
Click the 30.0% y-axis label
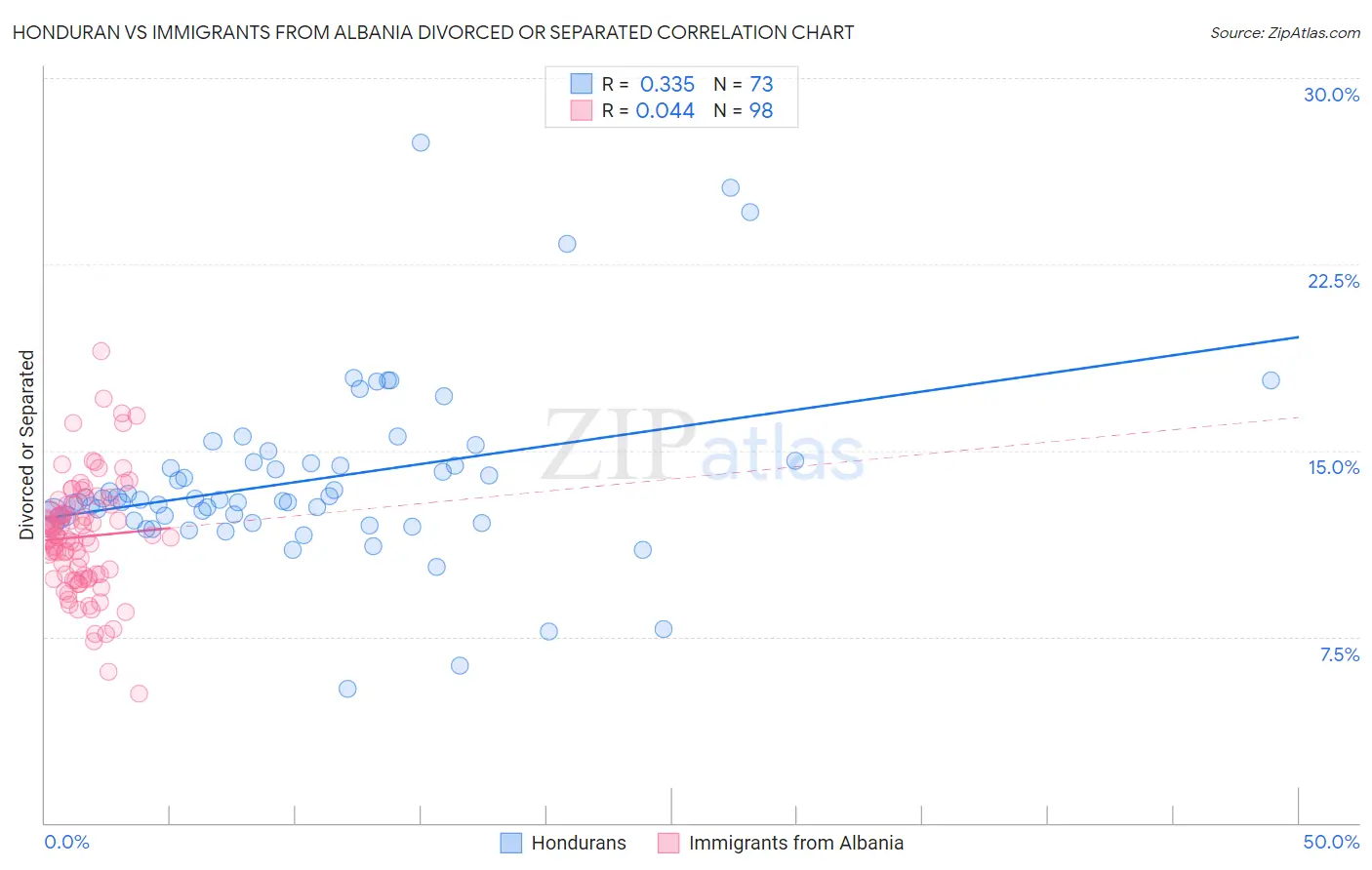pyautogui.click(x=1332, y=95)
